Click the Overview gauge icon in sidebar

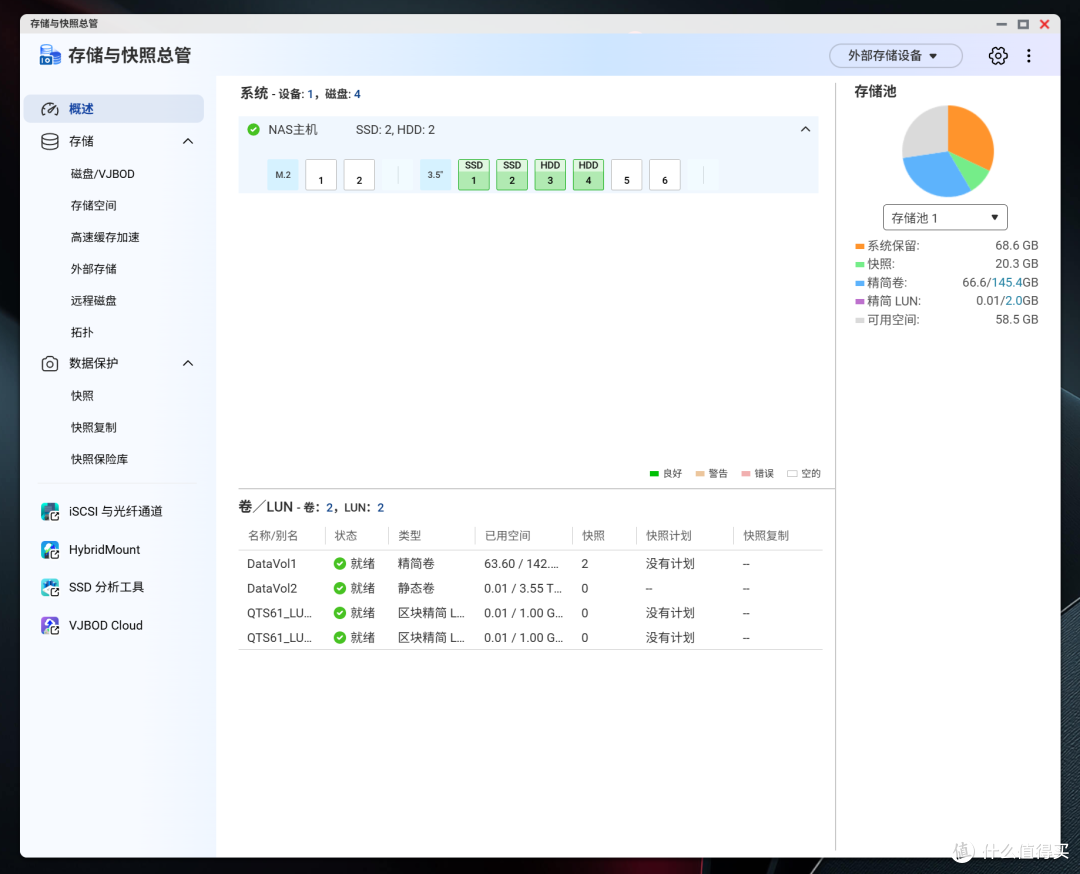(50, 109)
